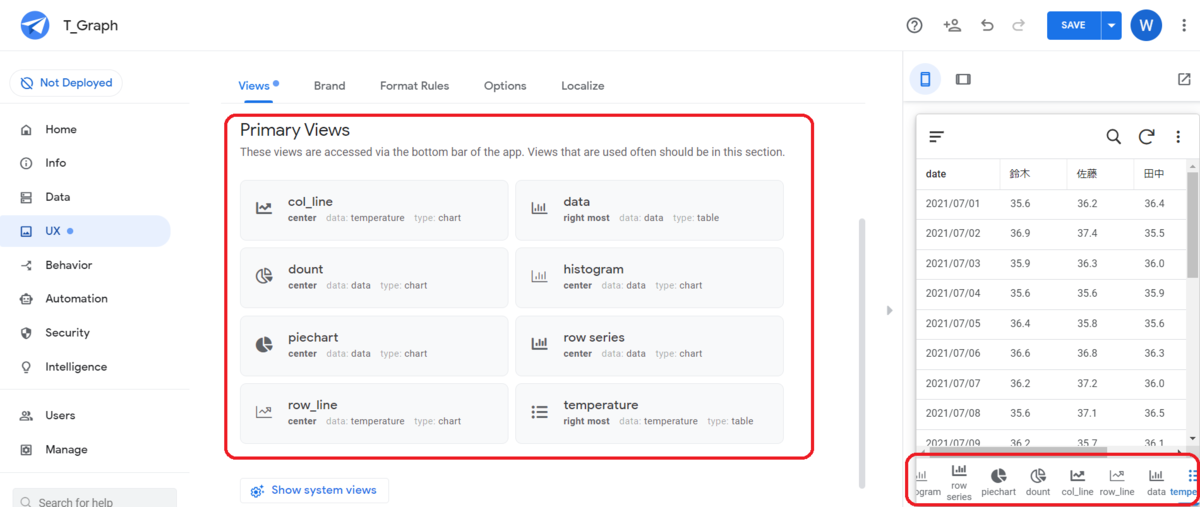Click the SAVE button
Screen dimensions: 1200x507
(x=1073, y=25)
